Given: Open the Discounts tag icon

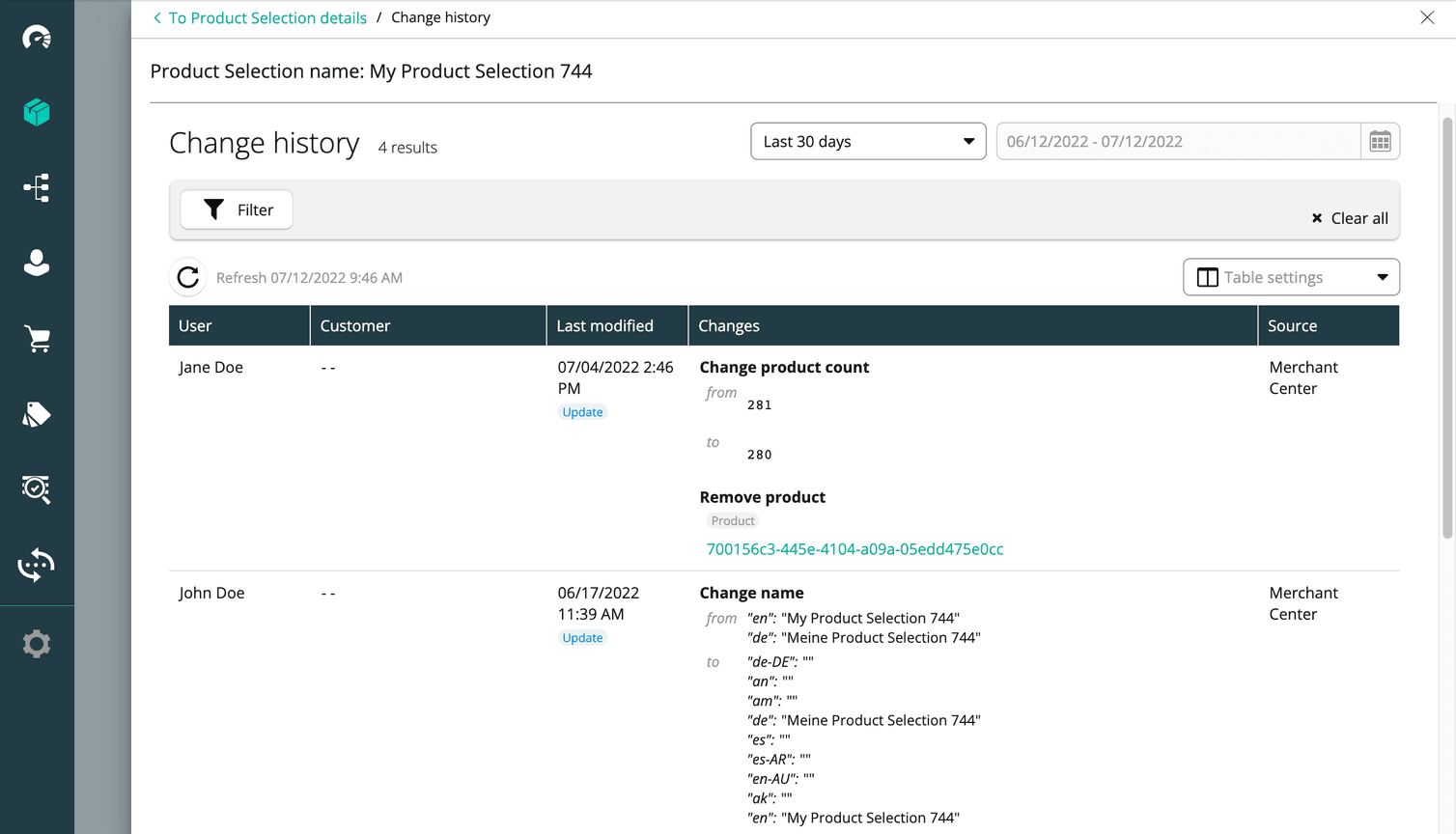Looking at the screenshot, I should coord(37,413).
